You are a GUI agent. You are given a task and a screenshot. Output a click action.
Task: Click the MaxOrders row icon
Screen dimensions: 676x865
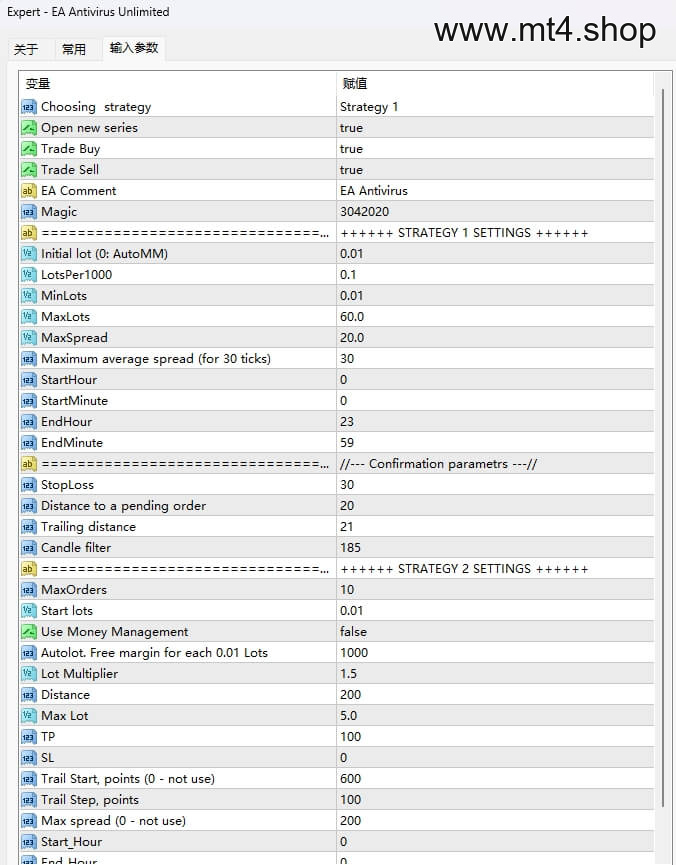click(29, 590)
